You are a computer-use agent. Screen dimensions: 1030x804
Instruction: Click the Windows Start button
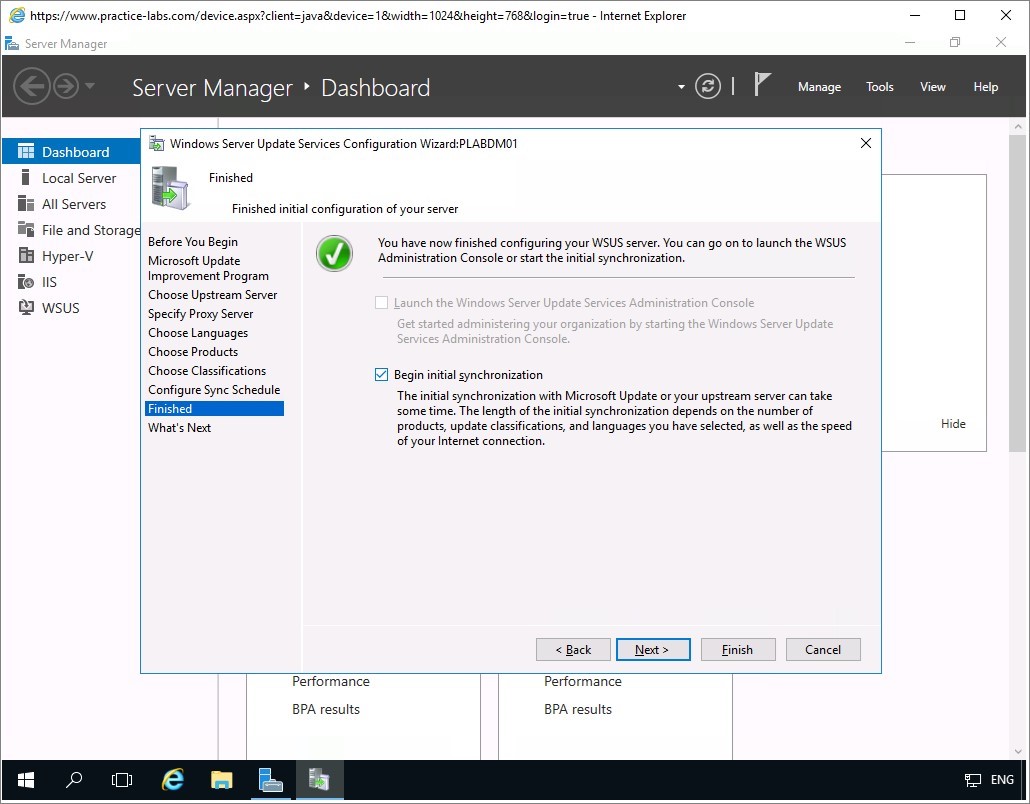25,780
